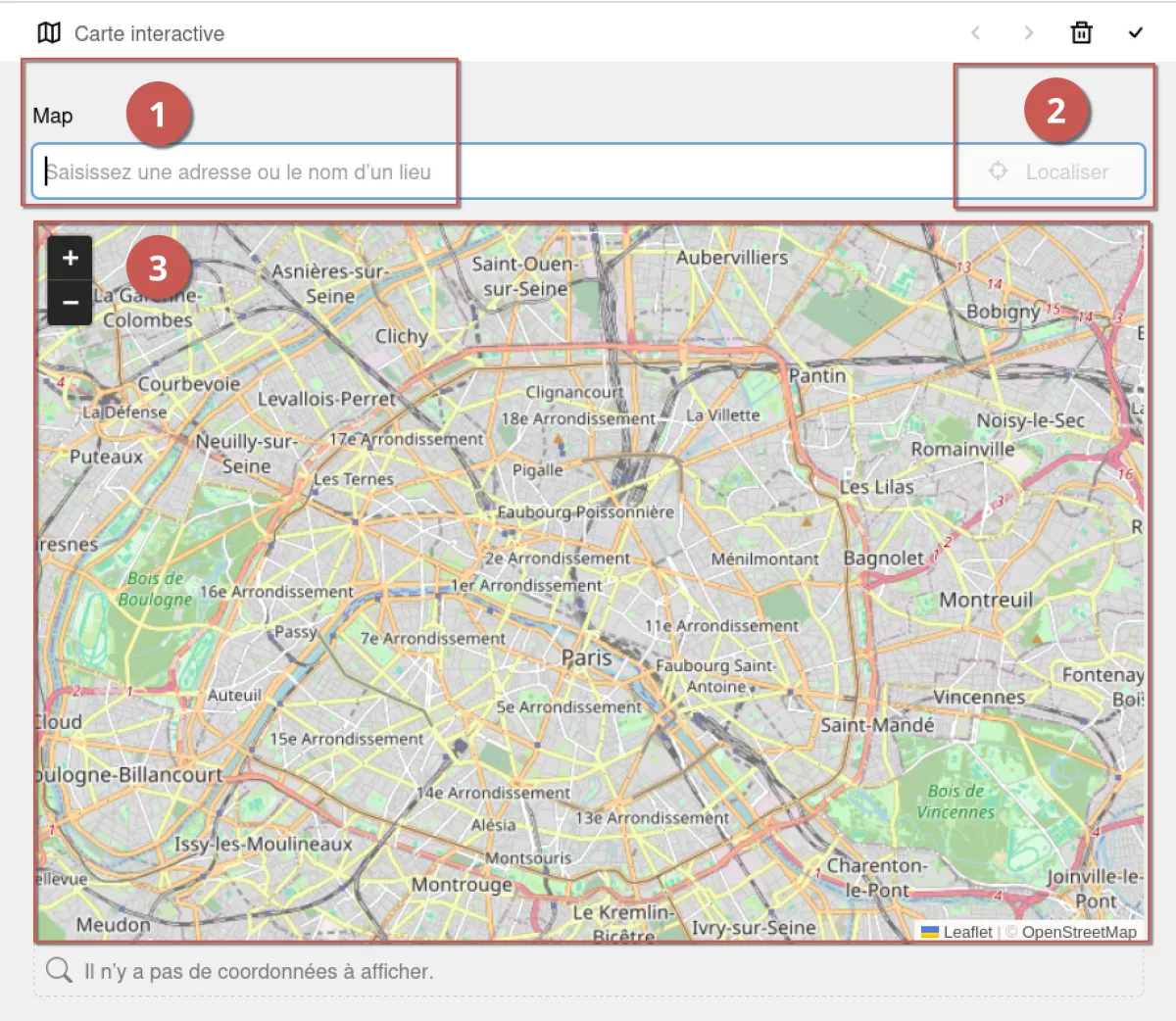Click 16e Arrondissement label on map
Screen dimensions: 1176x1021
point(276,592)
